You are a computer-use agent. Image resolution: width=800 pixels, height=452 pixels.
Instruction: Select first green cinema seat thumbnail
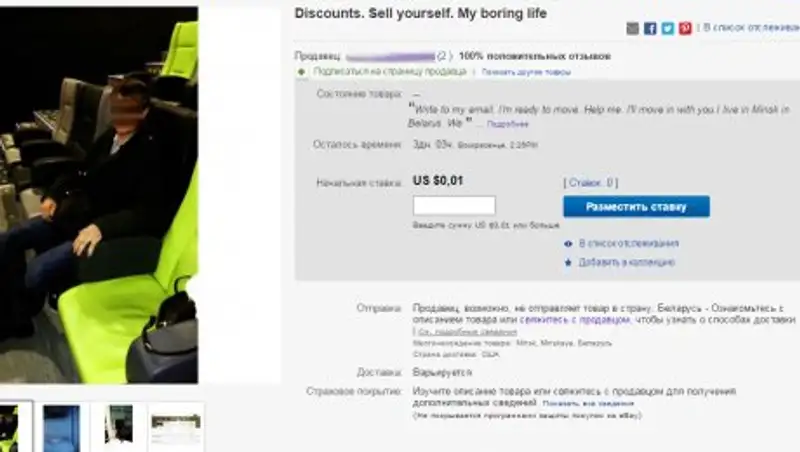15,428
